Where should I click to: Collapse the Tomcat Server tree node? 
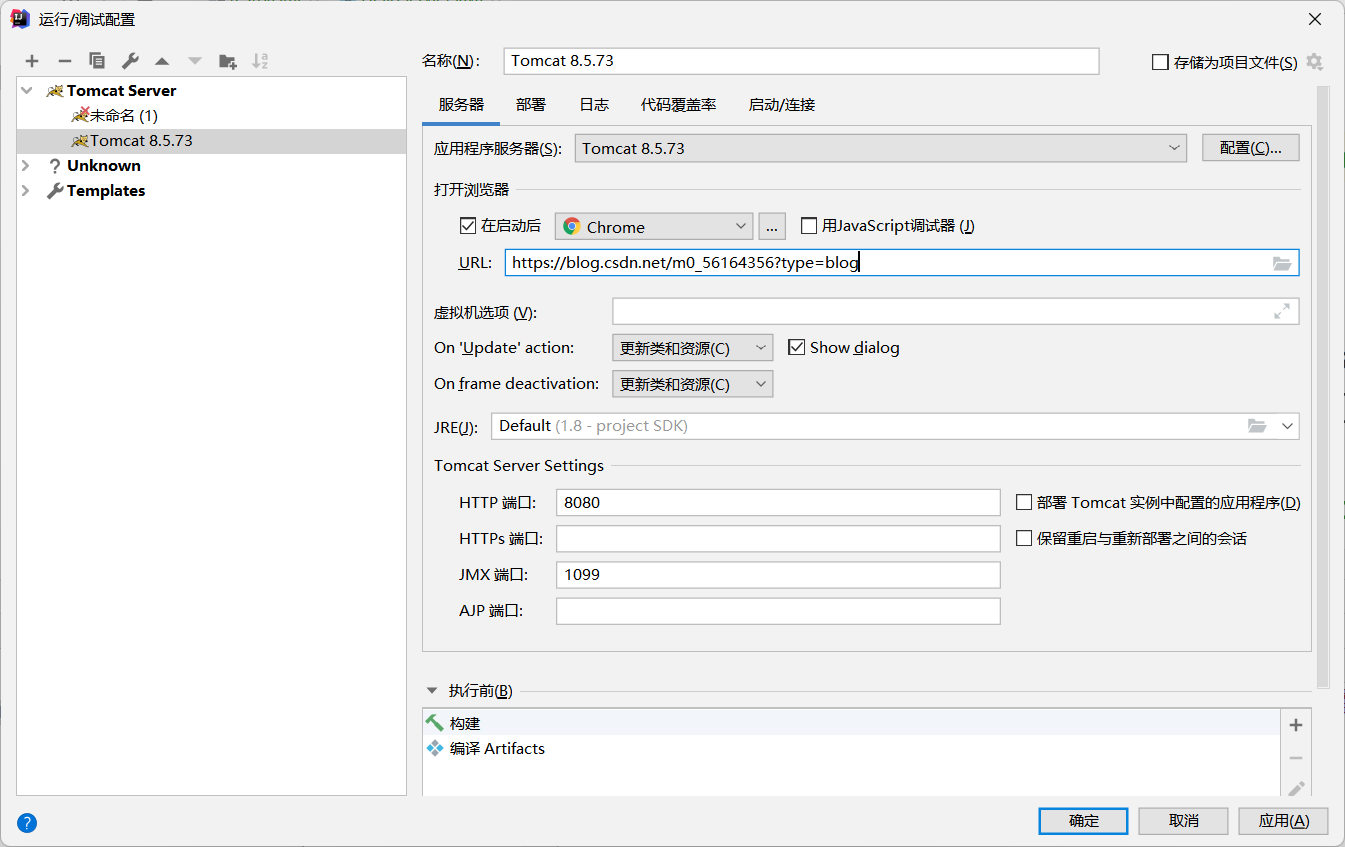tap(27, 90)
